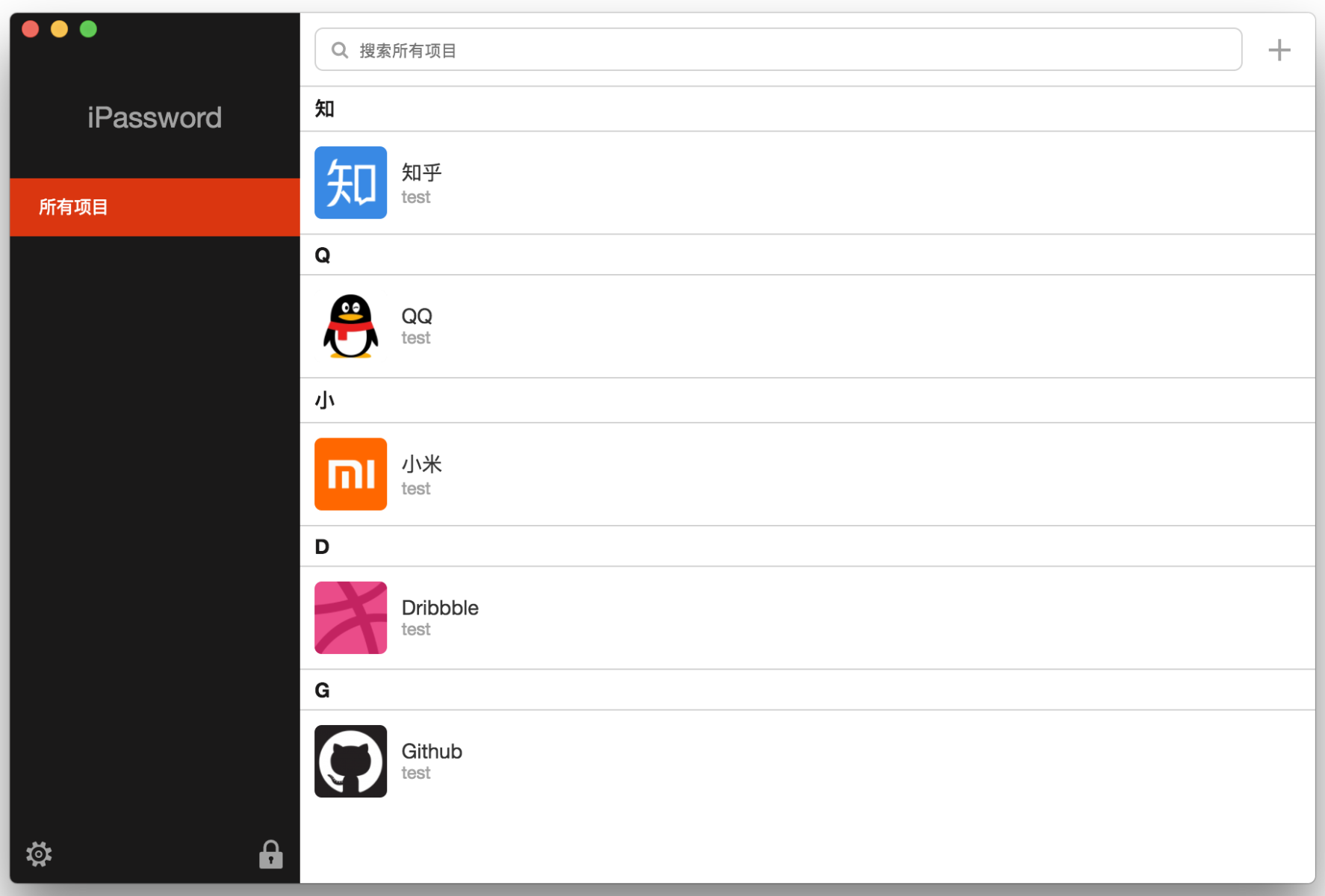Click the test username under QQ

416,338
